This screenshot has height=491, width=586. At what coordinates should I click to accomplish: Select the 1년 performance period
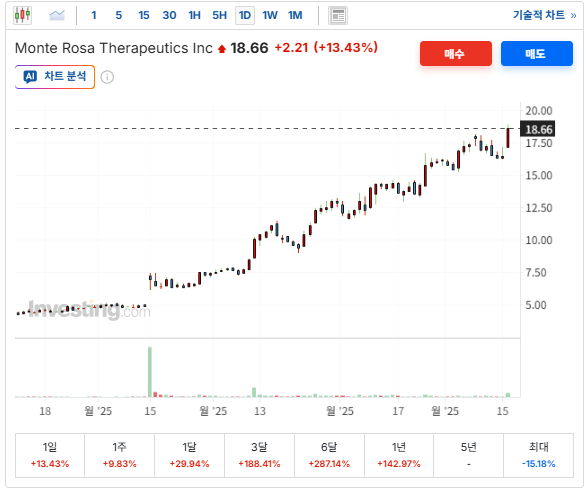[x=399, y=455]
